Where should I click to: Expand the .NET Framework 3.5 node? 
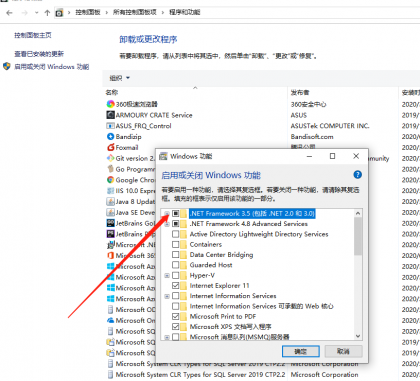(167, 213)
